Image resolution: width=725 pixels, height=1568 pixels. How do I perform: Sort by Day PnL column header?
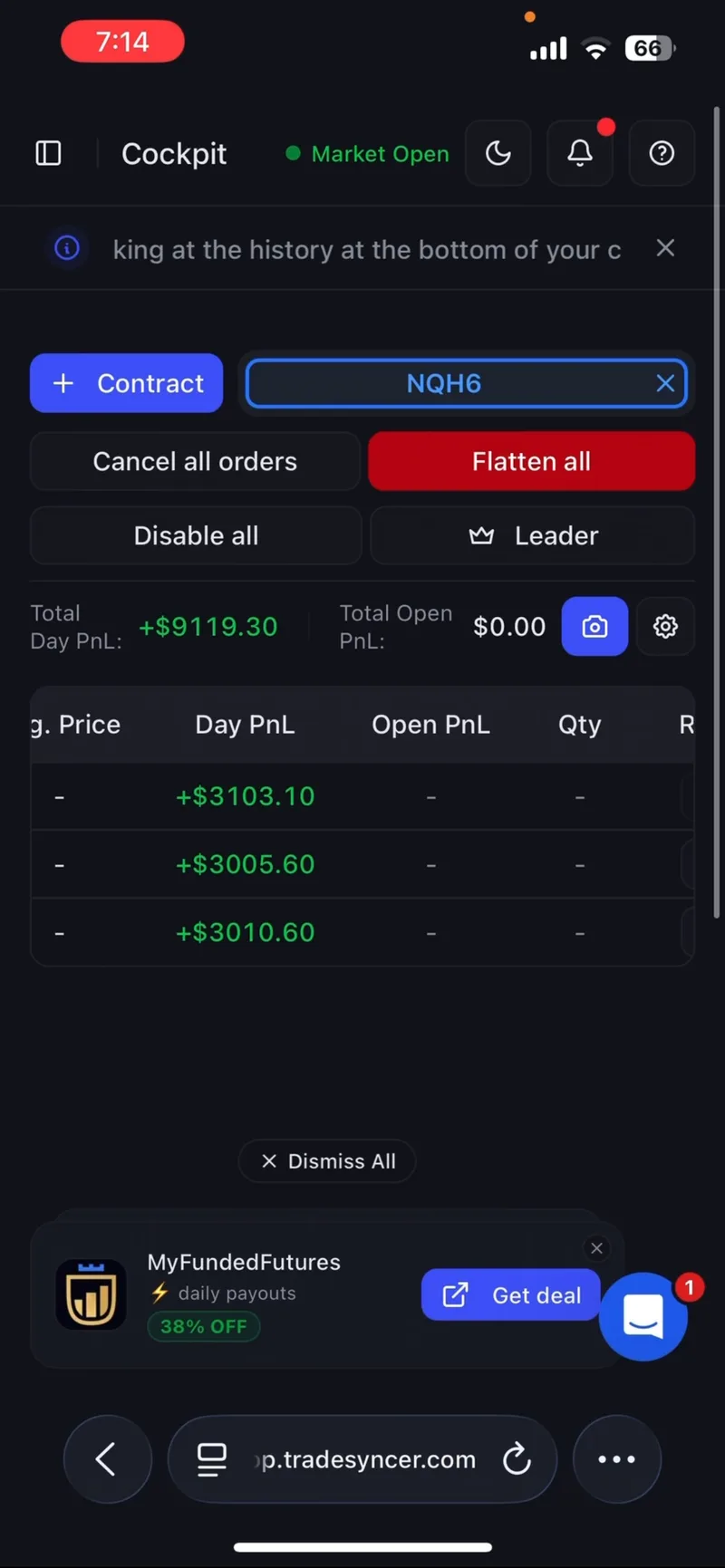pos(245,725)
